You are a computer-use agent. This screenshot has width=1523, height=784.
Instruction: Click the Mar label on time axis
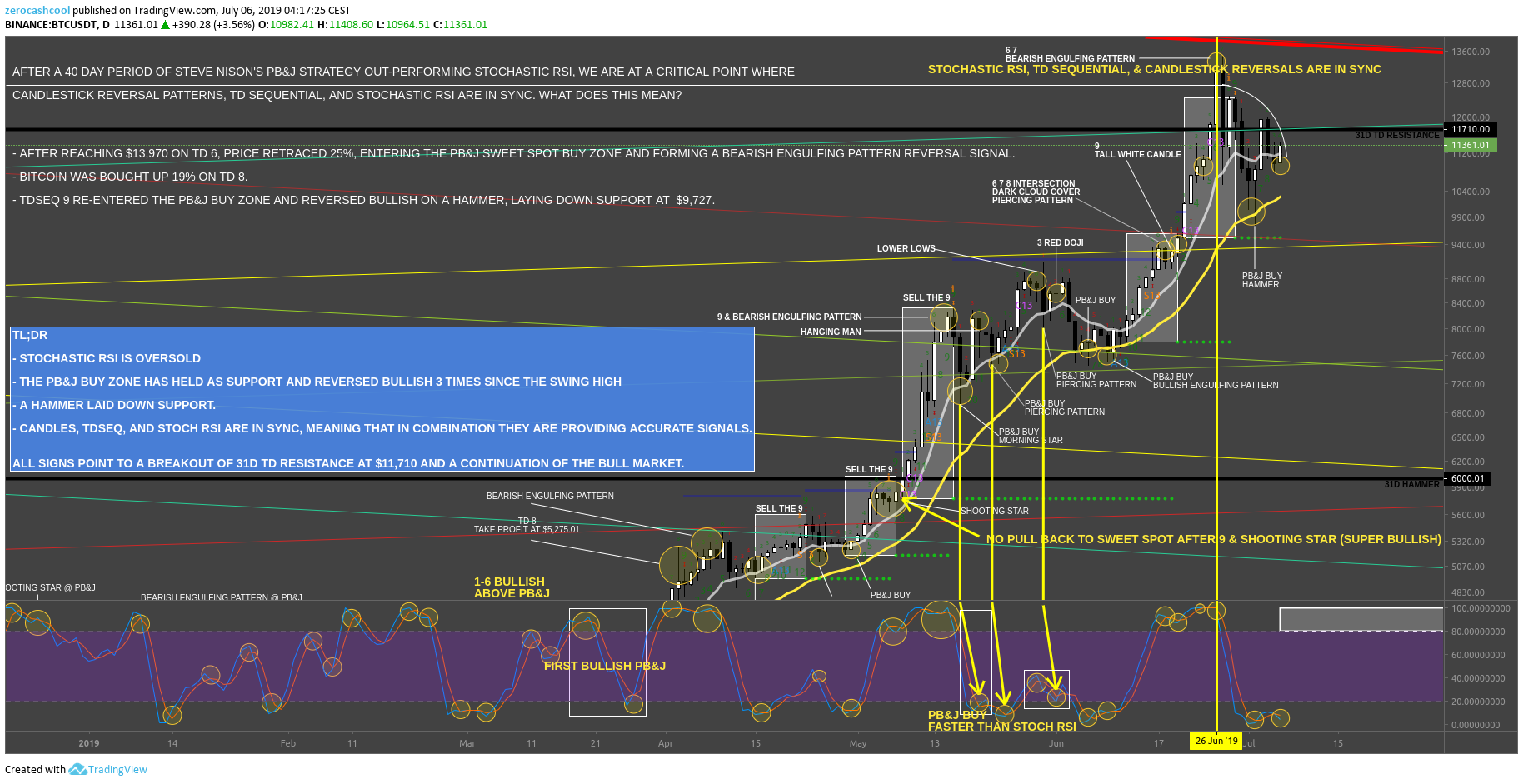467,743
